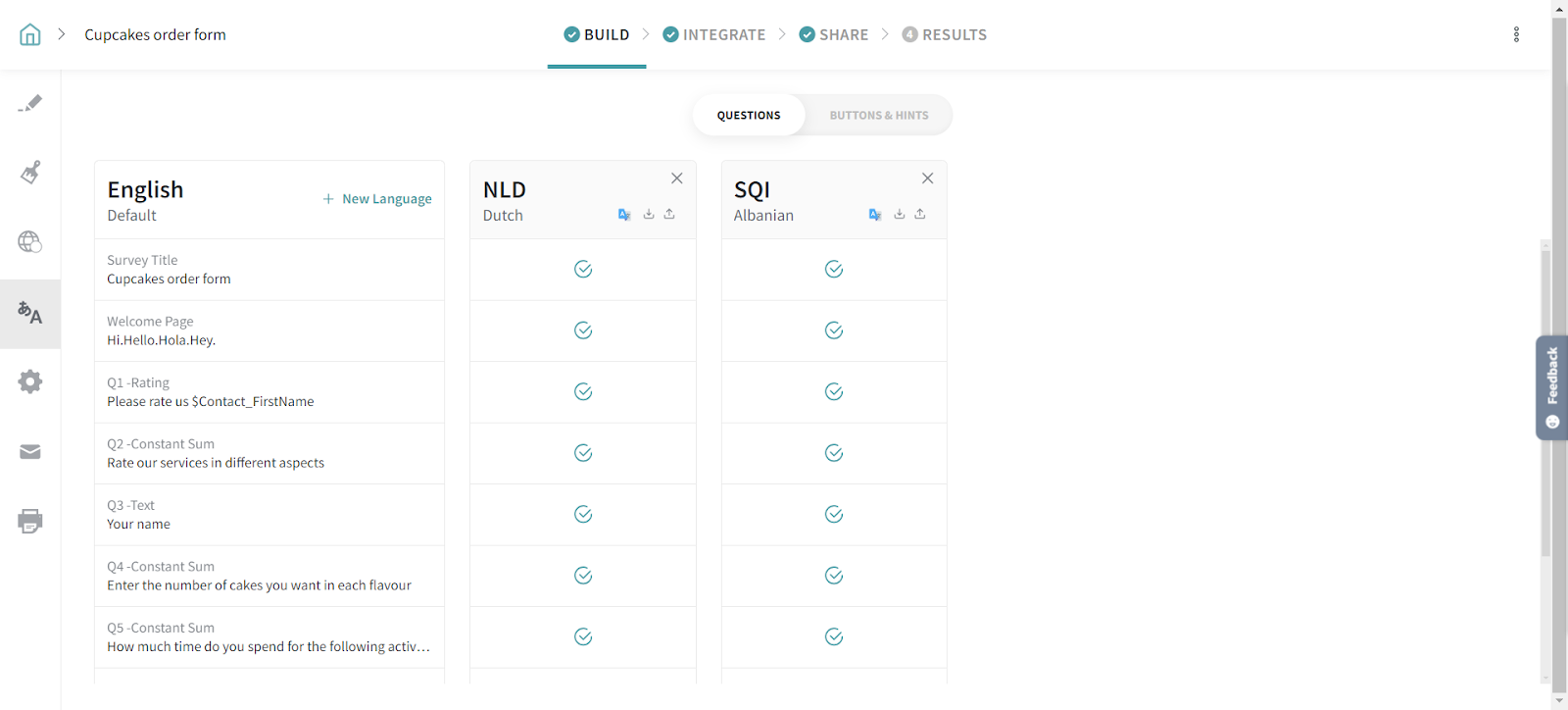Open the settings gear in sidebar
Viewport: 1568px width, 710px height.
coord(30,381)
